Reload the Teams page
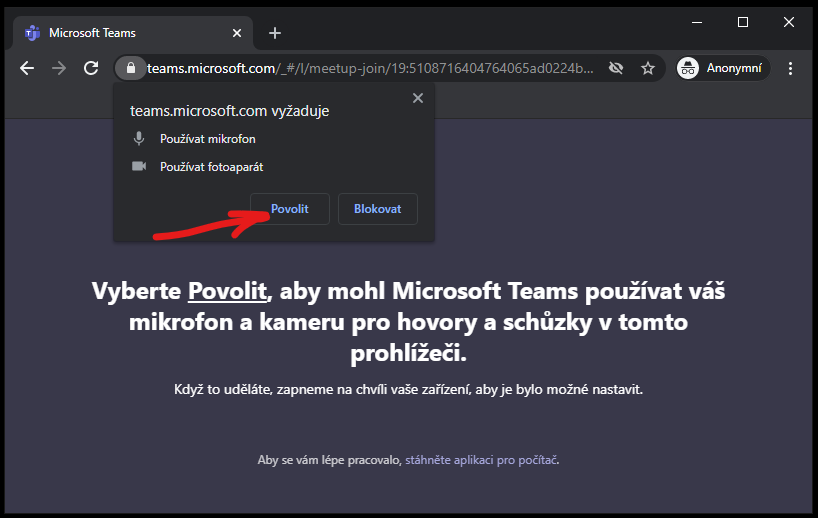 91,68
